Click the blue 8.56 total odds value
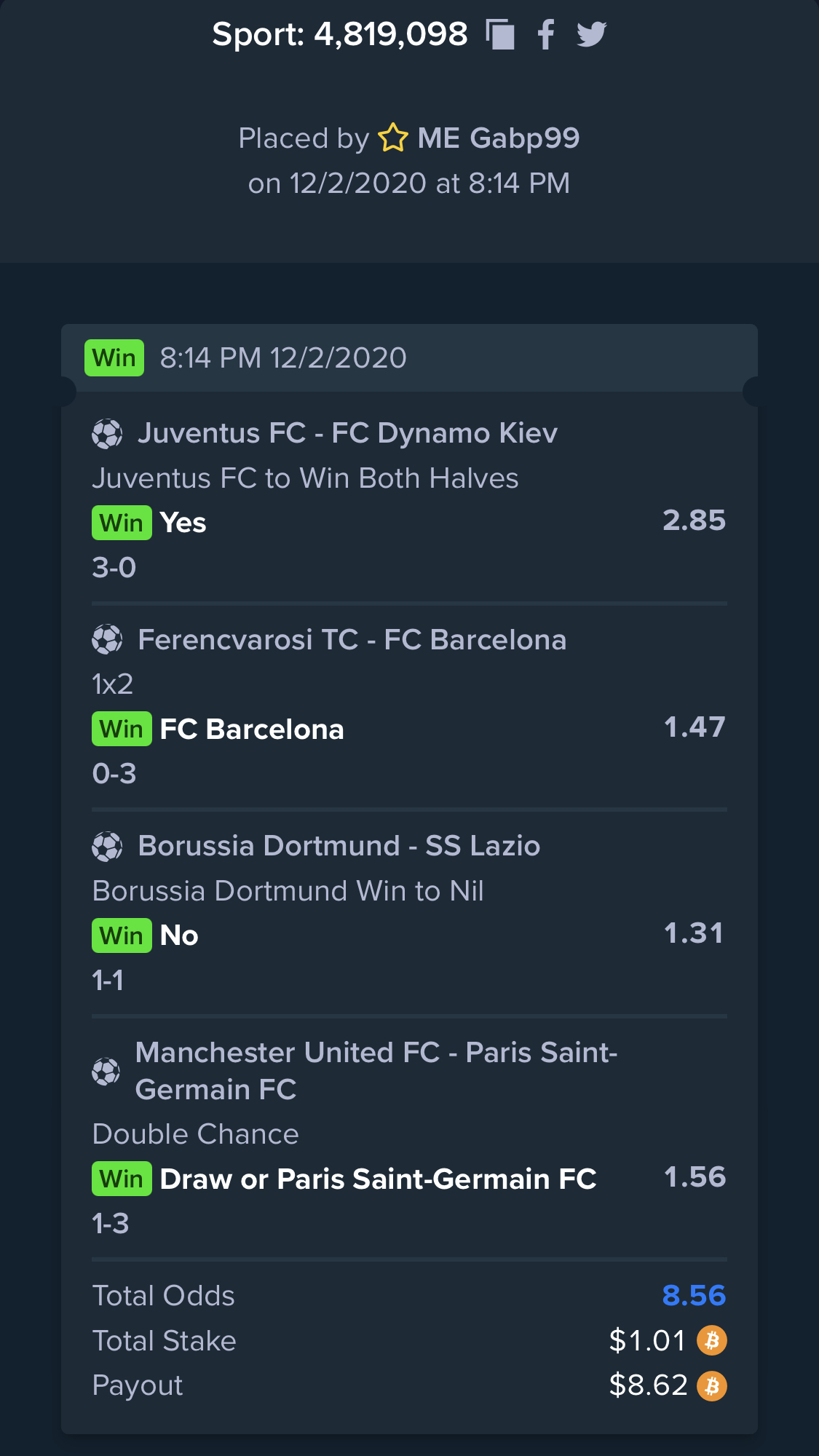 tap(694, 1295)
